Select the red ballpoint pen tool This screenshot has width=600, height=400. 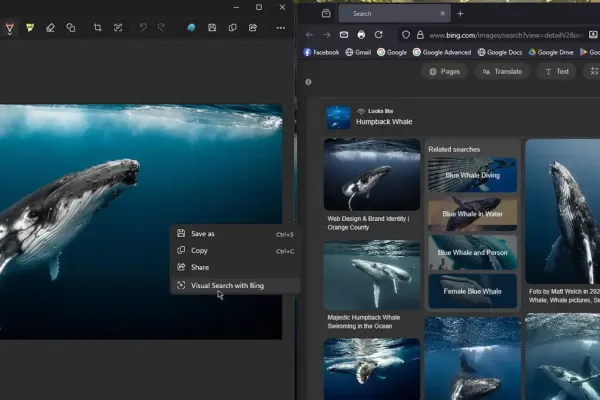[x=10, y=28]
